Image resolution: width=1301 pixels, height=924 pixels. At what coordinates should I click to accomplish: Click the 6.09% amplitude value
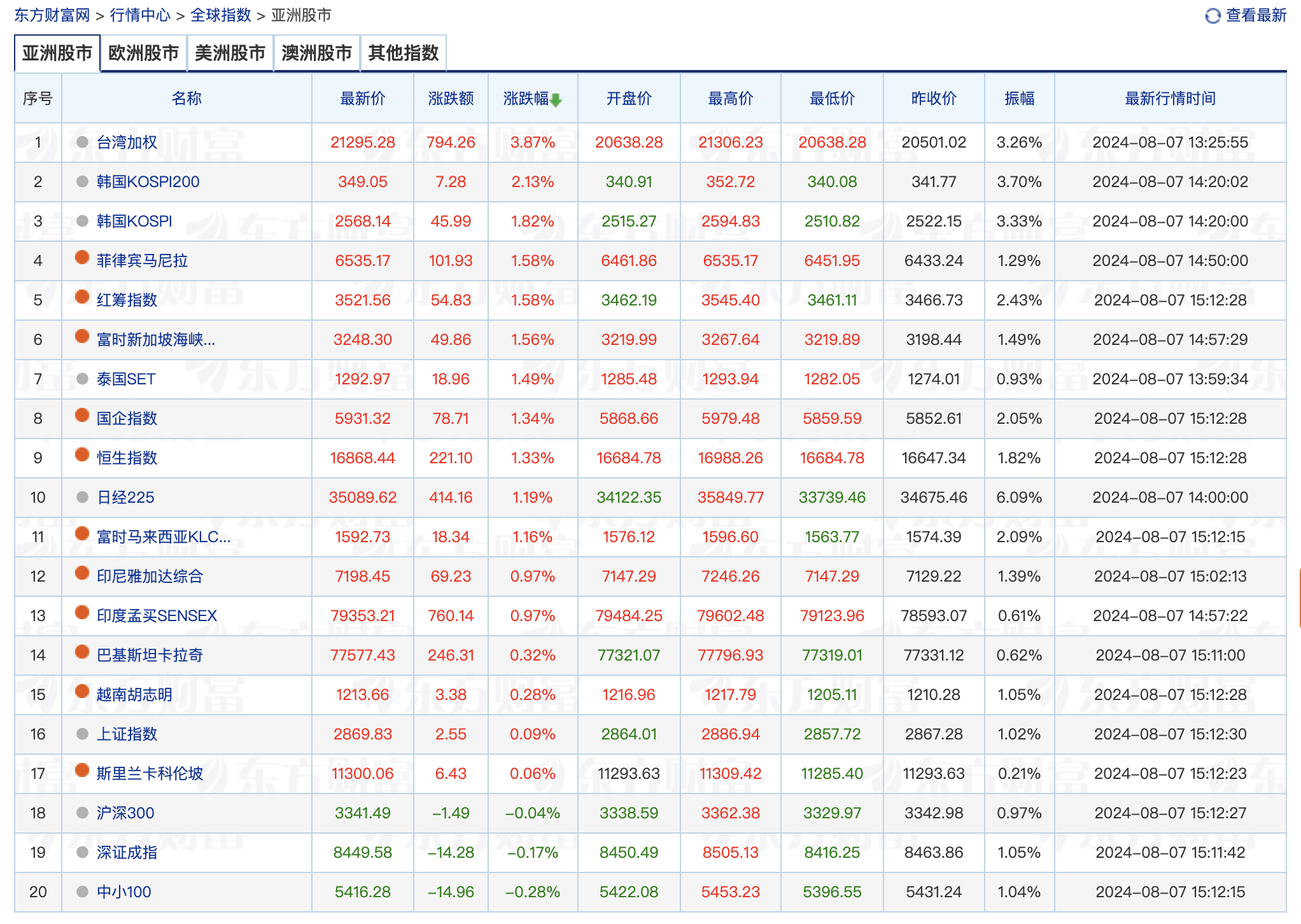[1019, 498]
